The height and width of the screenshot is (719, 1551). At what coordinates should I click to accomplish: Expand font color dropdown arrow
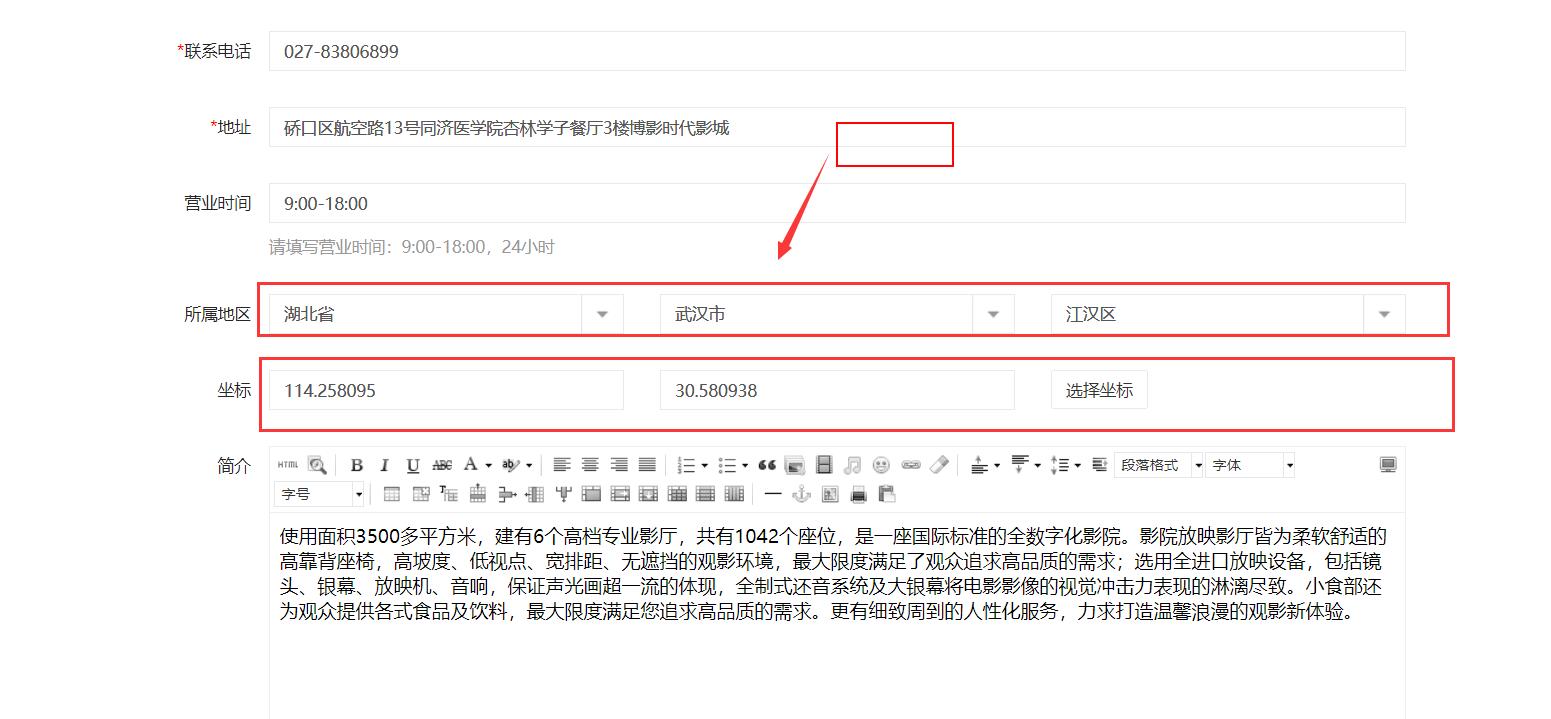coord(489,465)
